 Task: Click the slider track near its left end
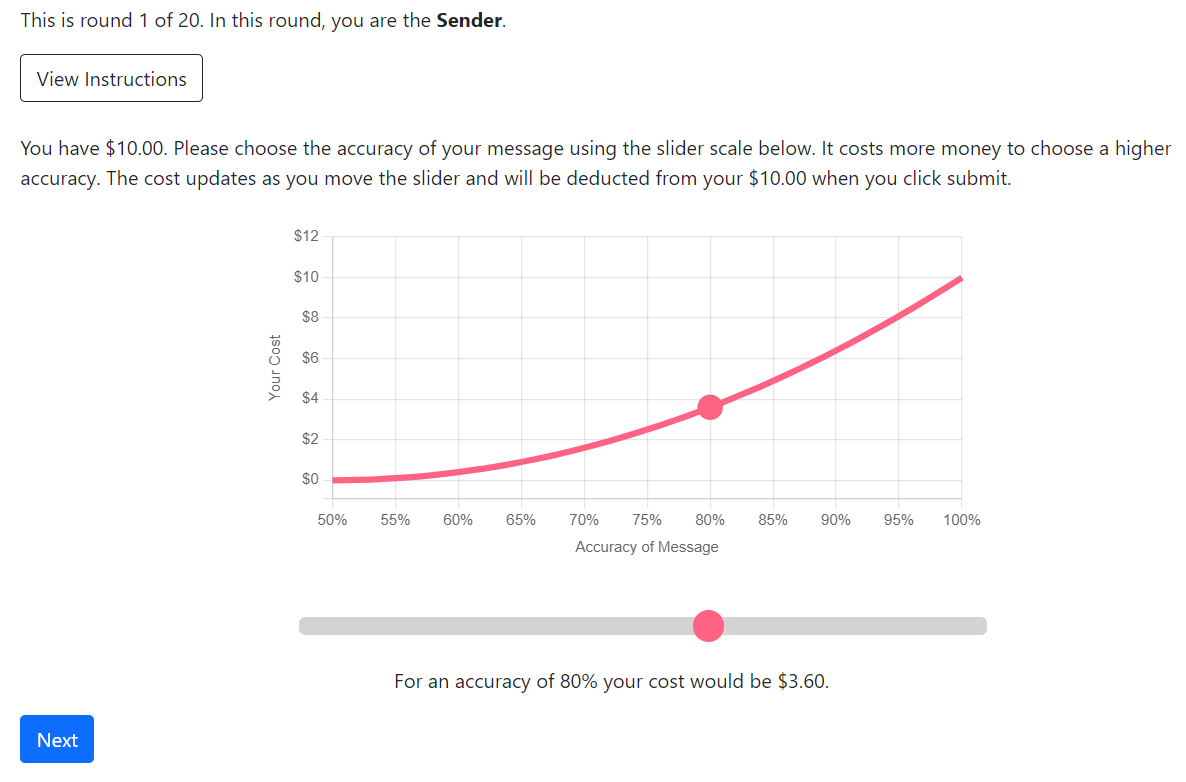pyautogui.click(x=318, y=626)
